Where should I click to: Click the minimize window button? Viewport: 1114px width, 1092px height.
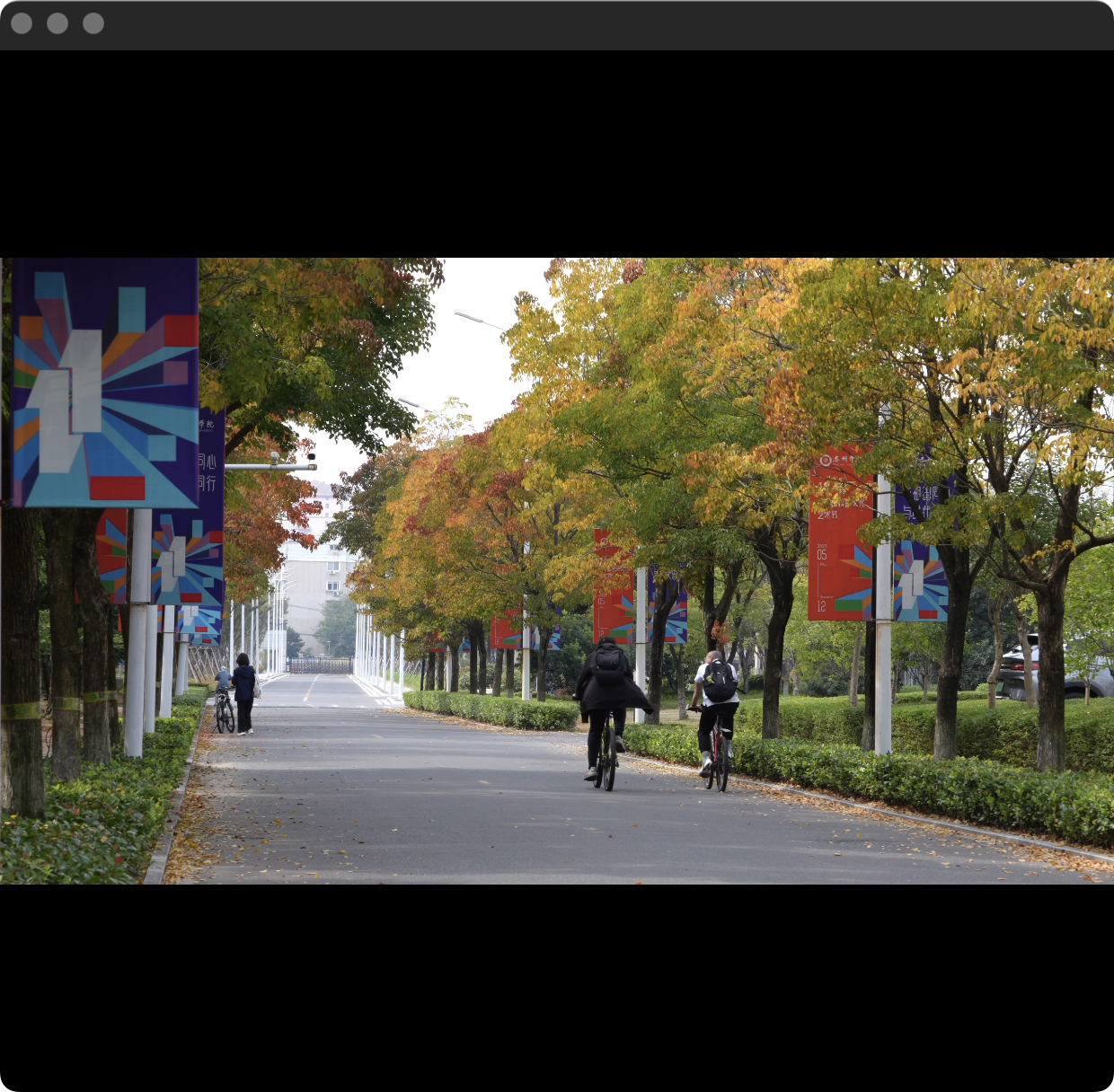[57, 23]
